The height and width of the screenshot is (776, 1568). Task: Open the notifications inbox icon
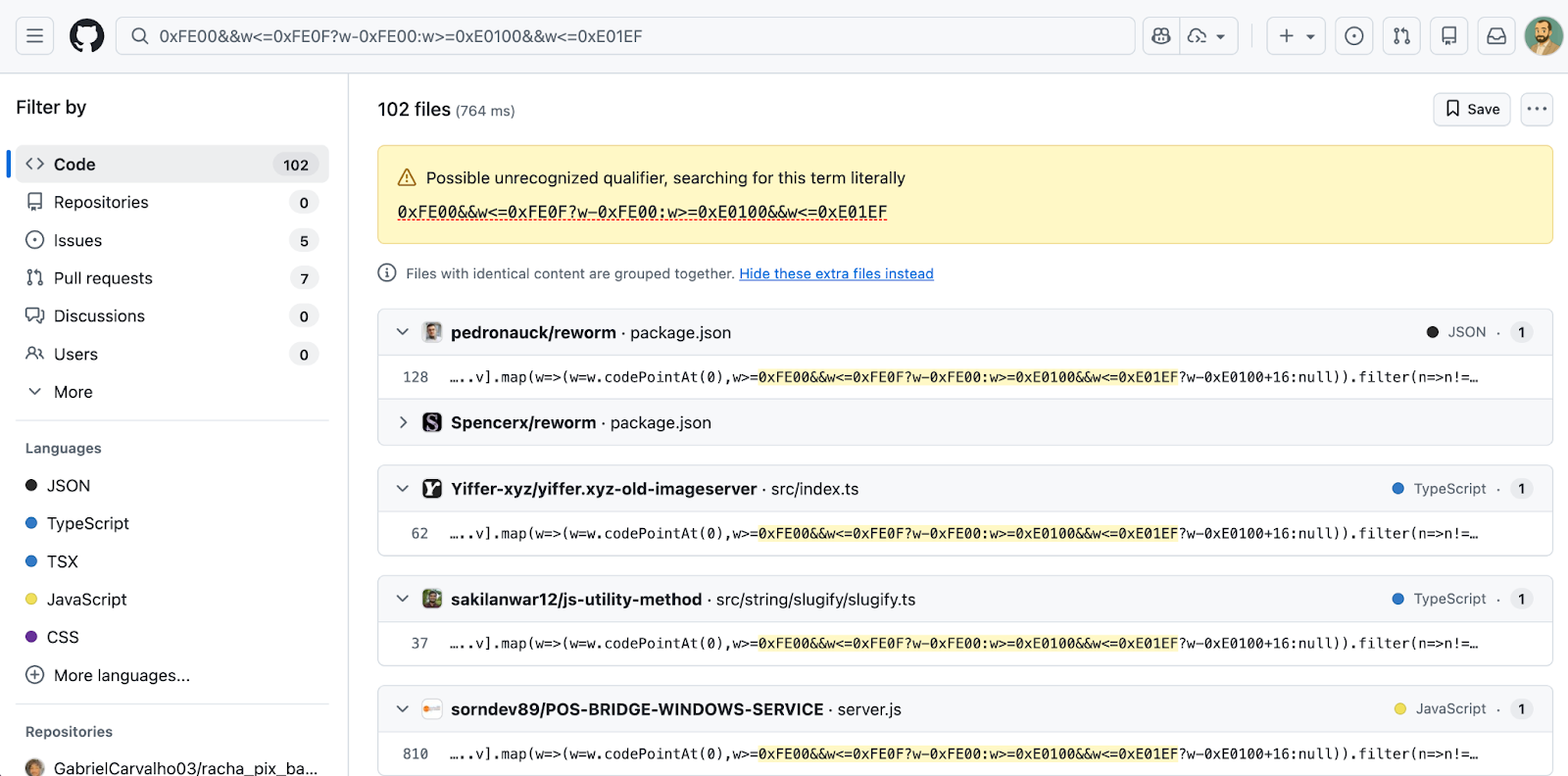(x=1496, y=36)
